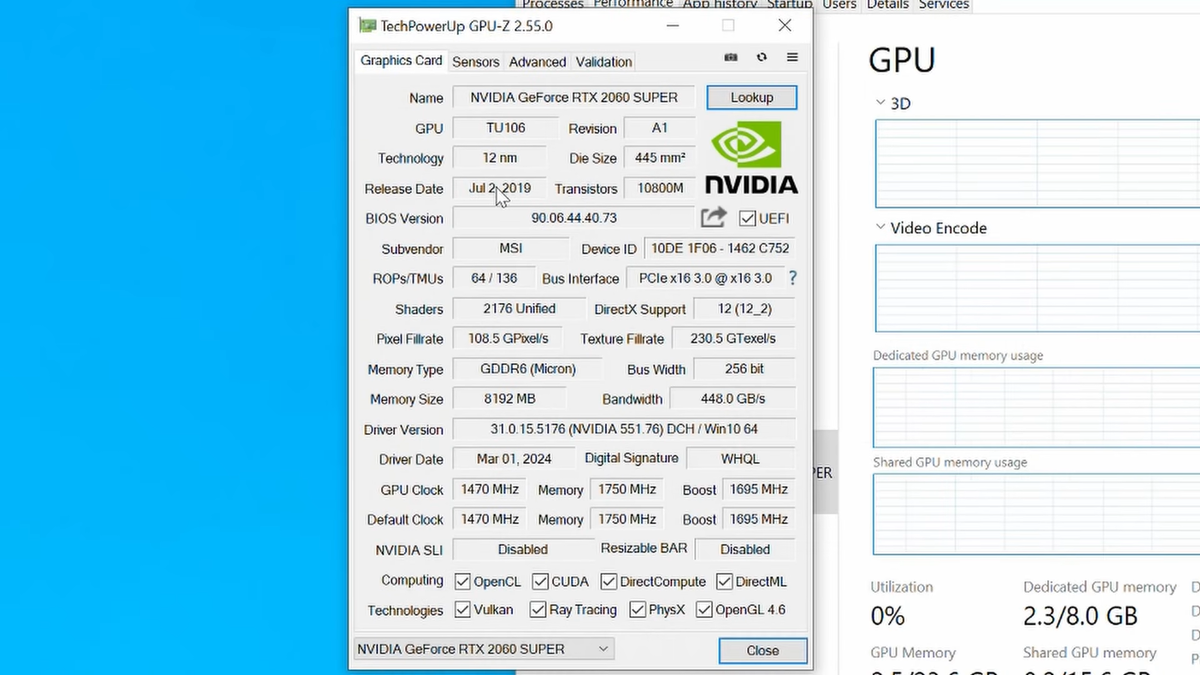
Task: Click the share icon next to BIOS Version
Action: click(713, 217)
